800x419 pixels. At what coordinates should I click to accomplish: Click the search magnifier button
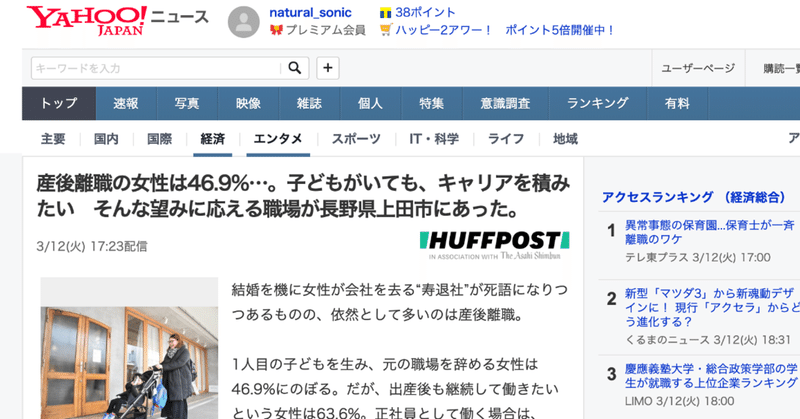(295, 68)
